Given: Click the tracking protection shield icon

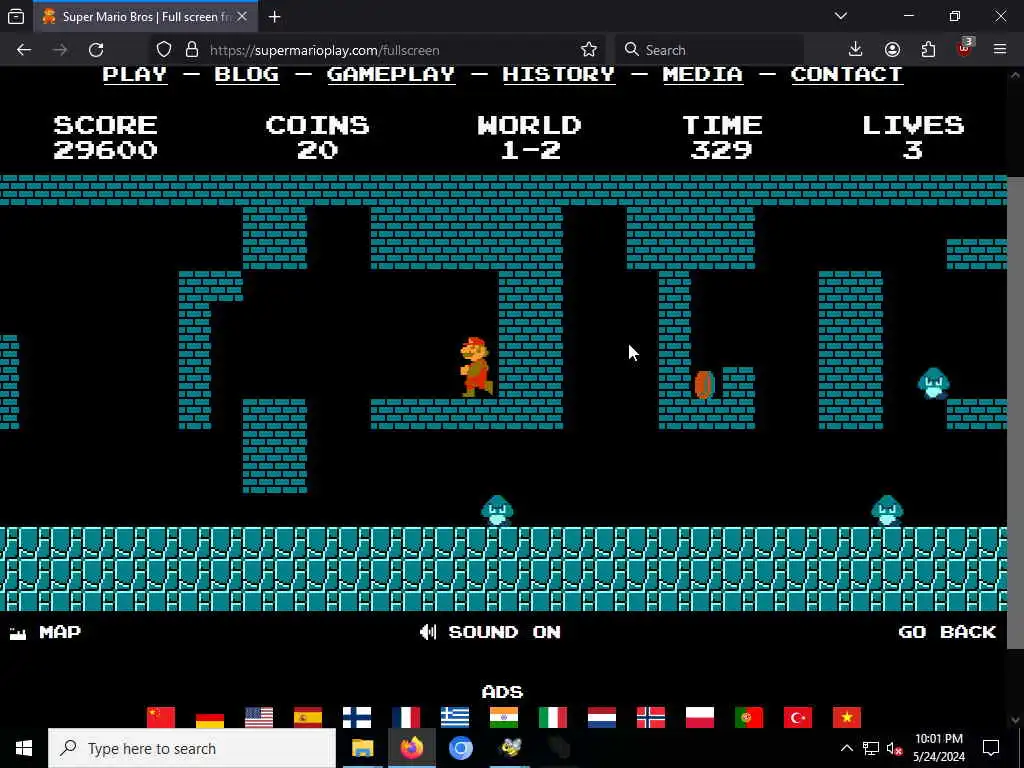Looking at the screenshot, I should pyautogui.click(x=164, y=50).
